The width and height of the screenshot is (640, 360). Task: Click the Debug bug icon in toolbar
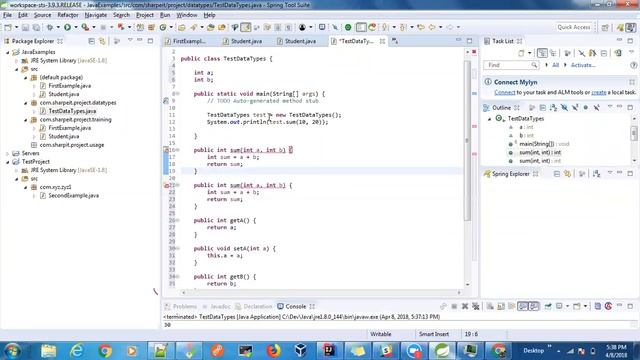point(50,27)
